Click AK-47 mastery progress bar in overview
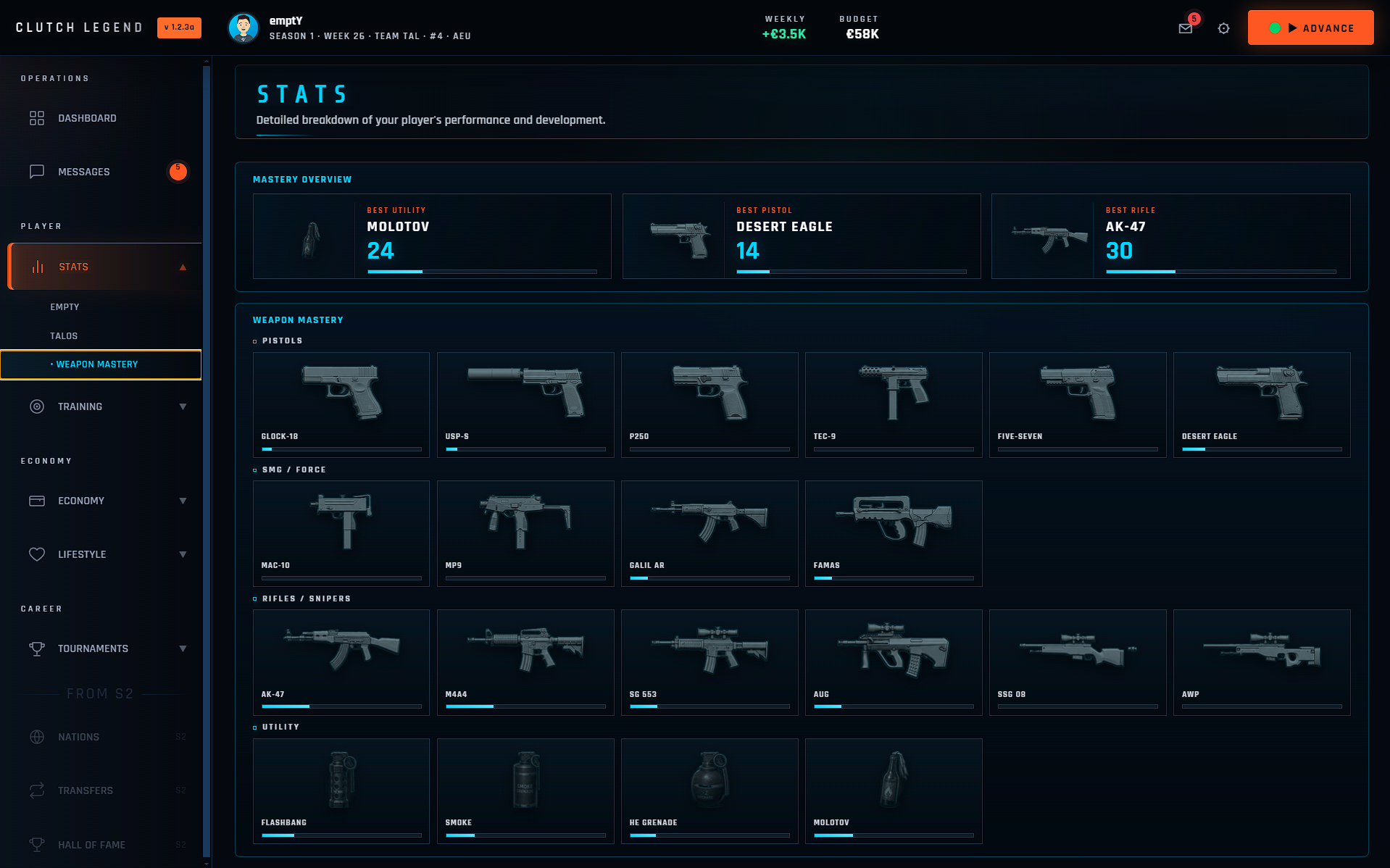The height and width of the screenshot is (868, 1390). coord(1220,272)
